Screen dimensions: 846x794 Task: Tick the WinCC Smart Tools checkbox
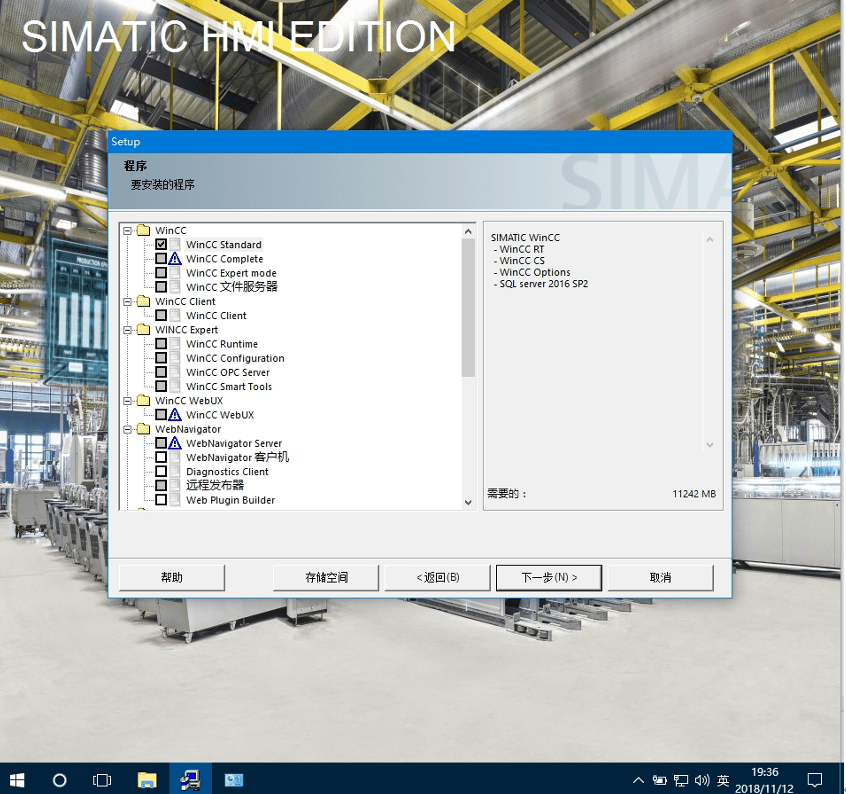pos(161,386)
